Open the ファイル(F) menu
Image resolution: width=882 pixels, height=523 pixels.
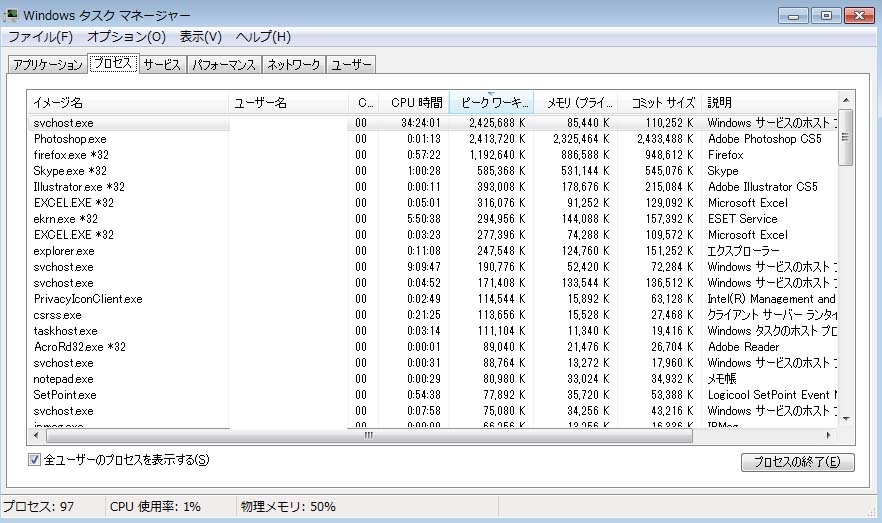pyautogui.click(x=40, y=37)
